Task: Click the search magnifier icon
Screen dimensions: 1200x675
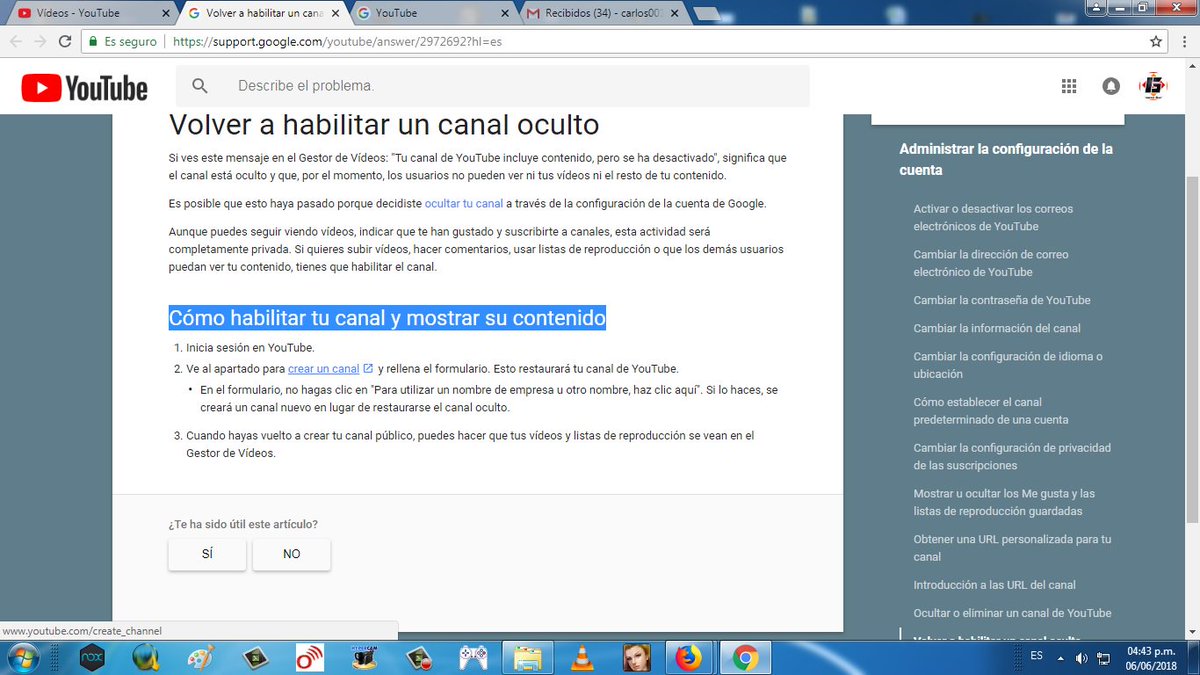Action: point(201,86)
